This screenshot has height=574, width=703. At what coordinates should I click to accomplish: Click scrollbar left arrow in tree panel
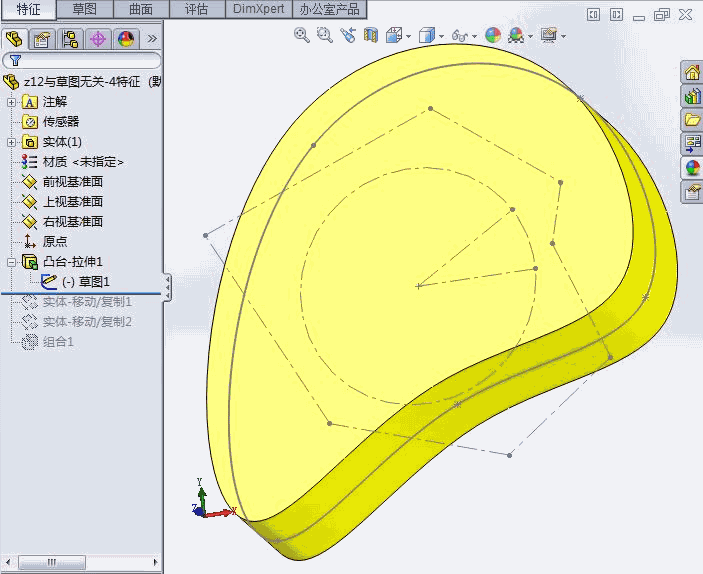coord(8,562)
